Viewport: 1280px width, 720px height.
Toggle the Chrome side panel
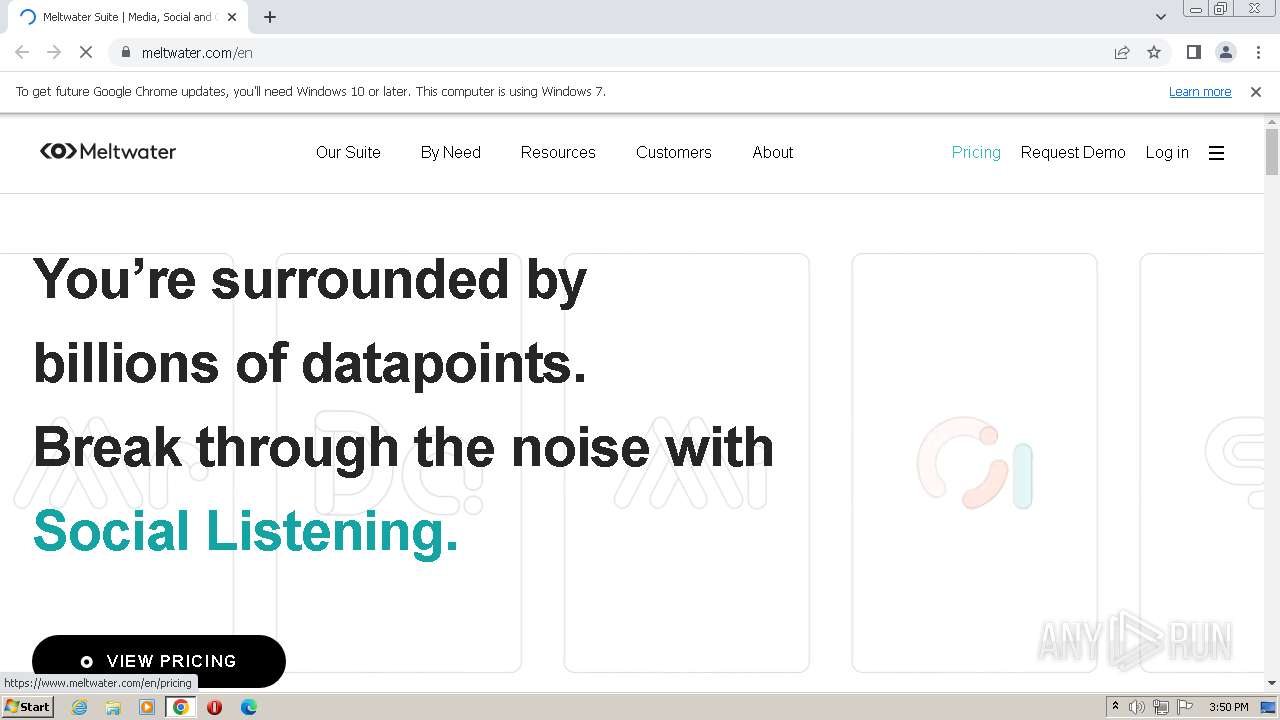point(1193,52)
